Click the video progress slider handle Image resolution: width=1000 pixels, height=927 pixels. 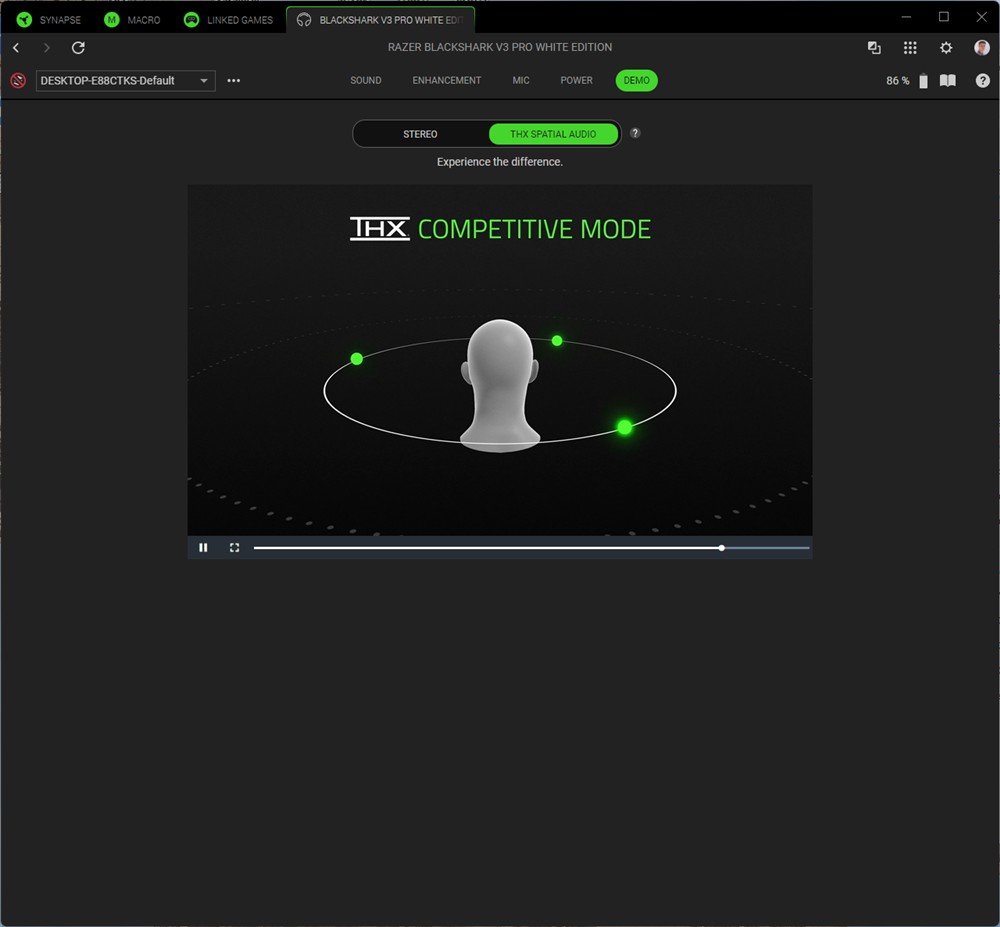pos(722,548)
